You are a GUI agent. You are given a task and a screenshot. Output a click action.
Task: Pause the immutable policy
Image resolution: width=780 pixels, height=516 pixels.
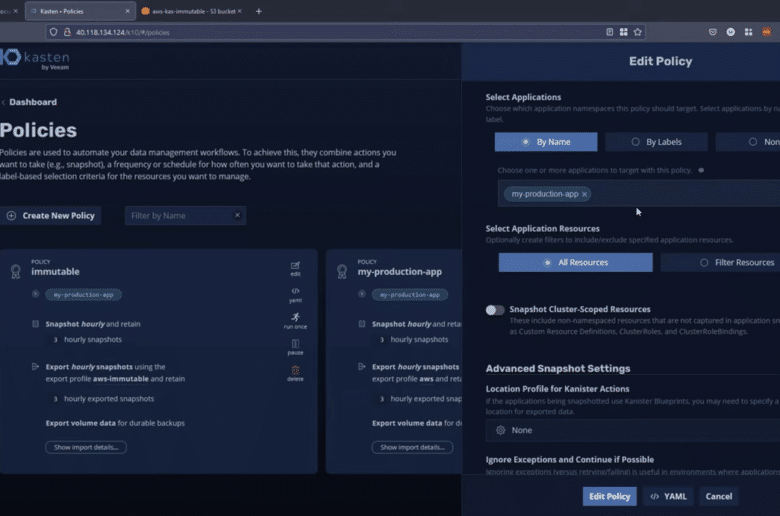(295, 347)
